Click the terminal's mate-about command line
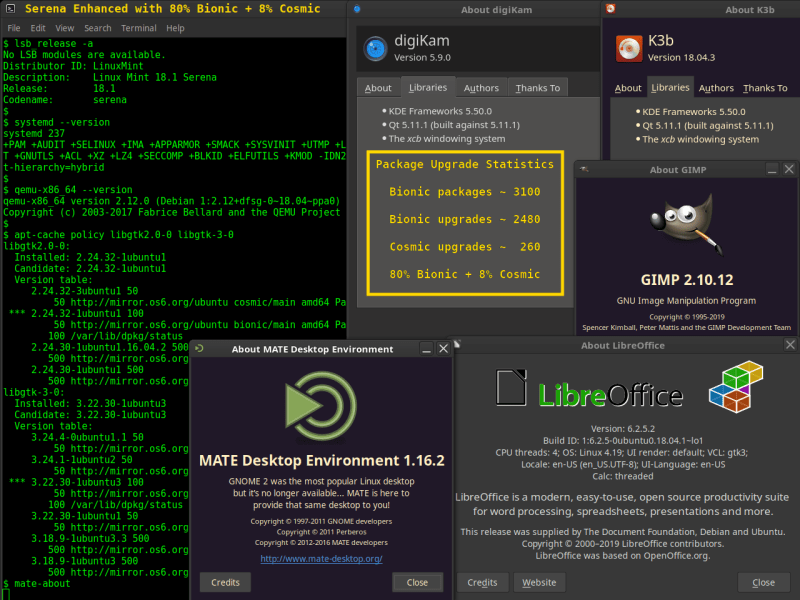The width and height of the screenshot is (800, 600). (40, 583)
